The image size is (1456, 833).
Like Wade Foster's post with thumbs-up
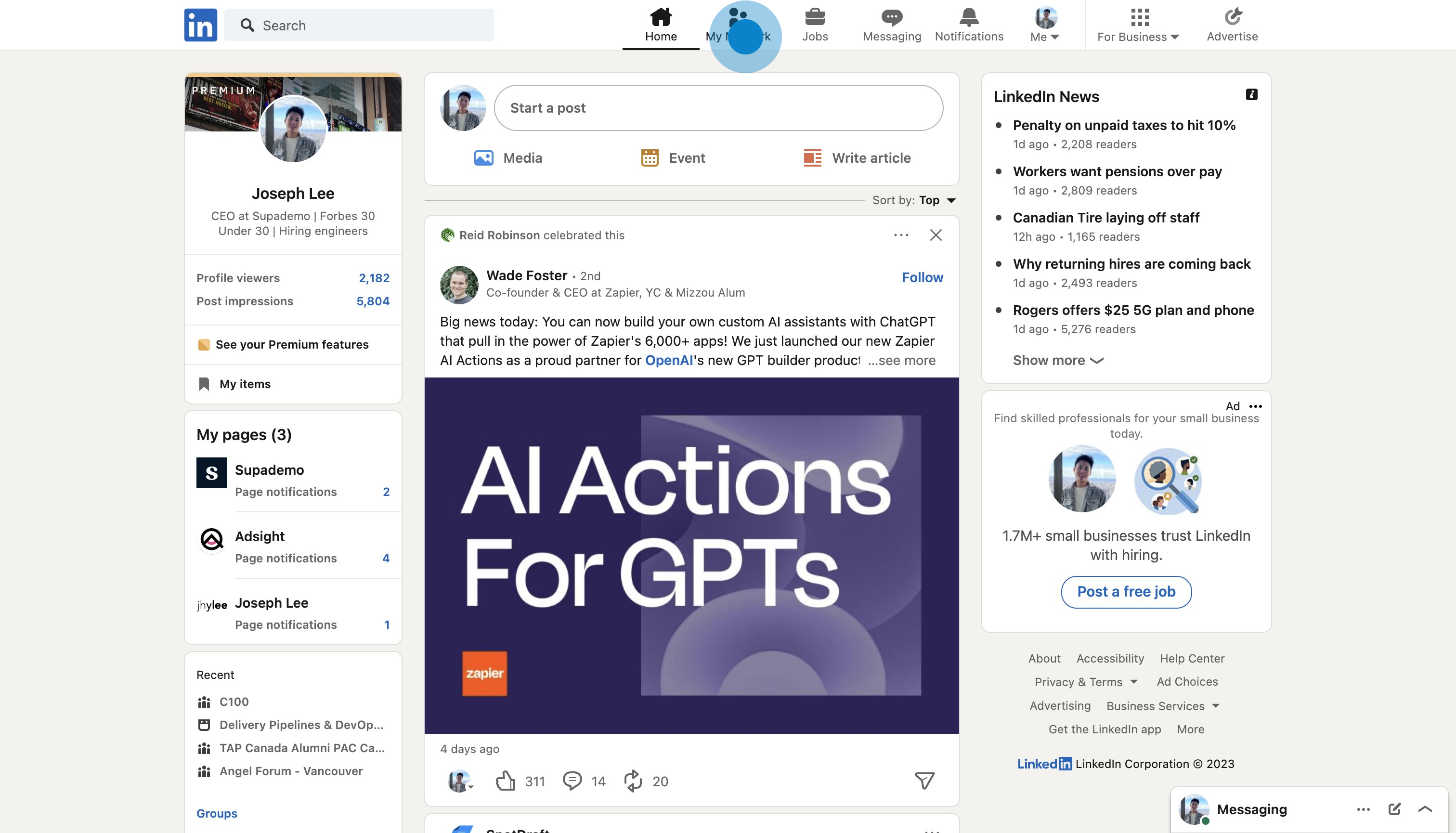[x=506, y=781]
